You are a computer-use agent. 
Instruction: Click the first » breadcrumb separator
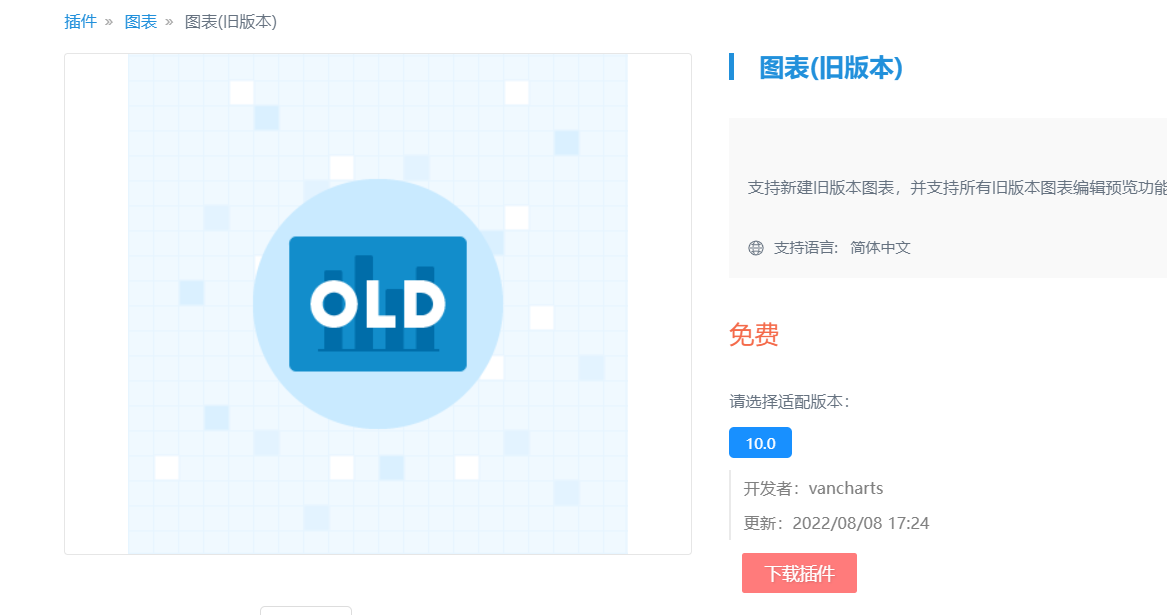coord(109,22)
